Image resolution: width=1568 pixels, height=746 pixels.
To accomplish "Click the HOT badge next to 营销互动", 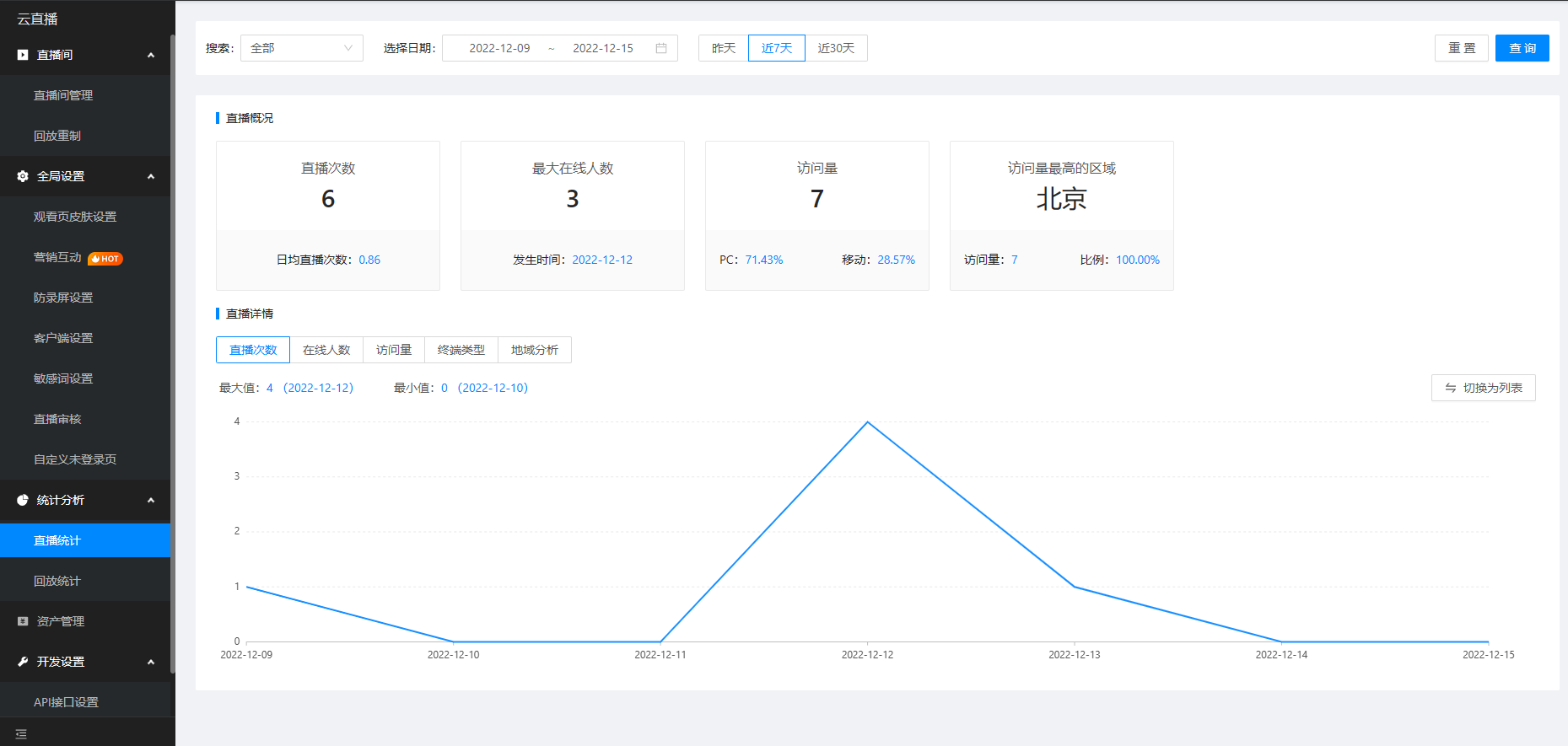I will coord(105,259).
